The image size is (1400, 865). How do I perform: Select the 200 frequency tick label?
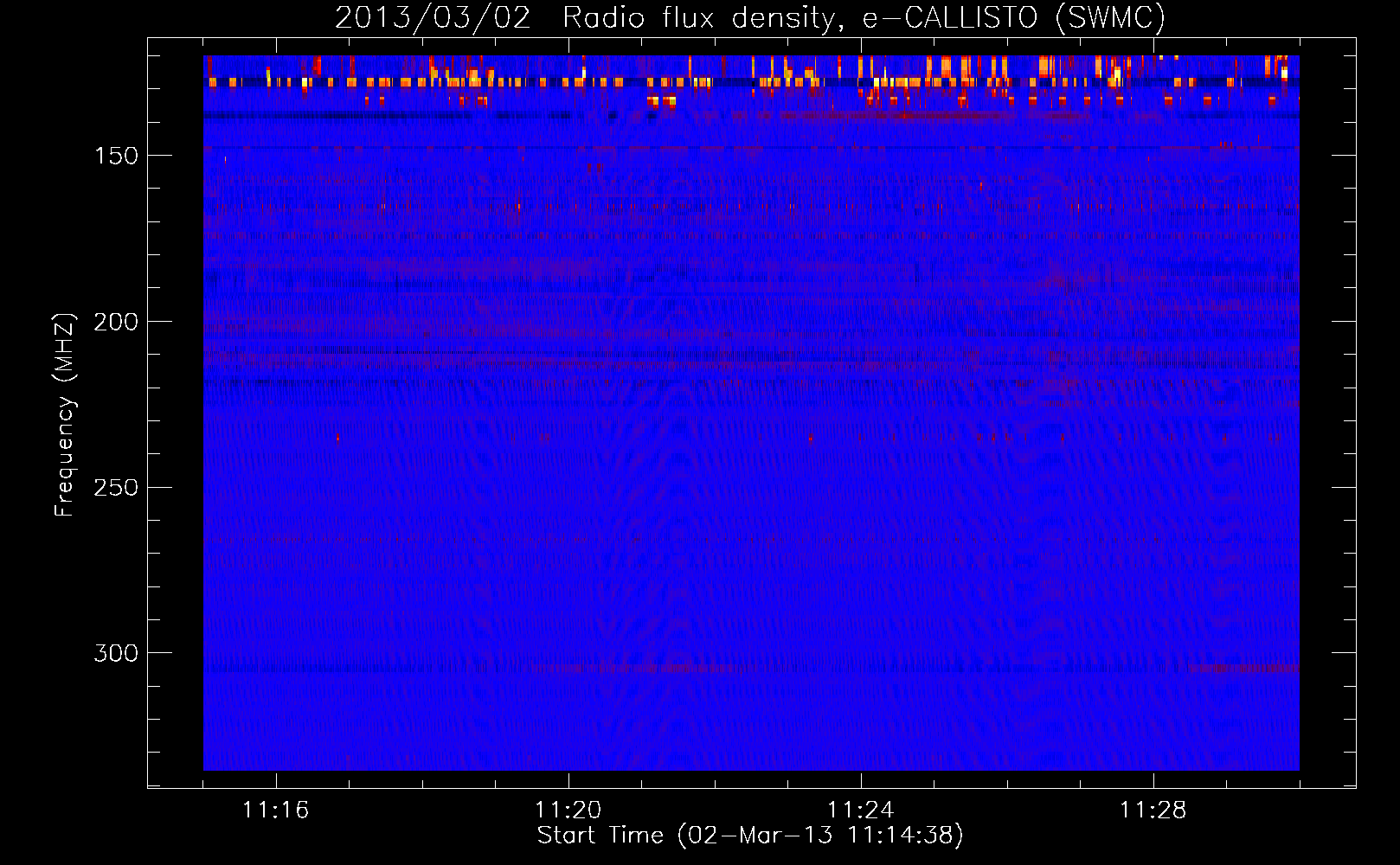click(116, 322)
